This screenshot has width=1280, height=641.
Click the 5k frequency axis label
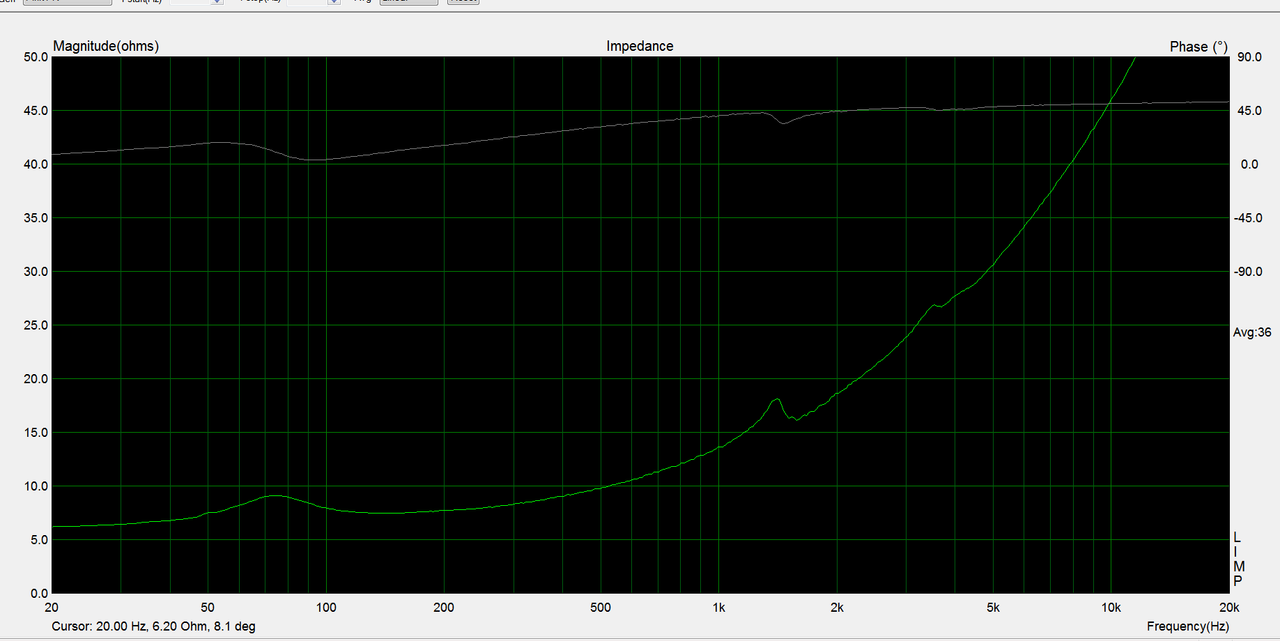[993, 607]
